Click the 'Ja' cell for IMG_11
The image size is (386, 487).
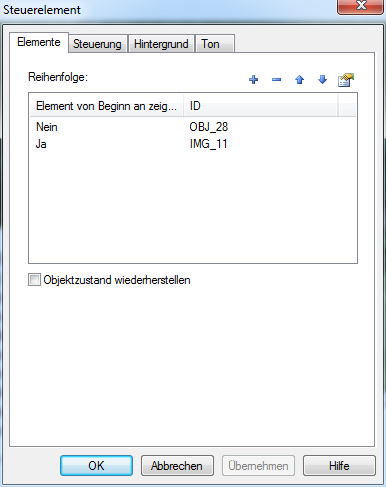tap(41, 144)
